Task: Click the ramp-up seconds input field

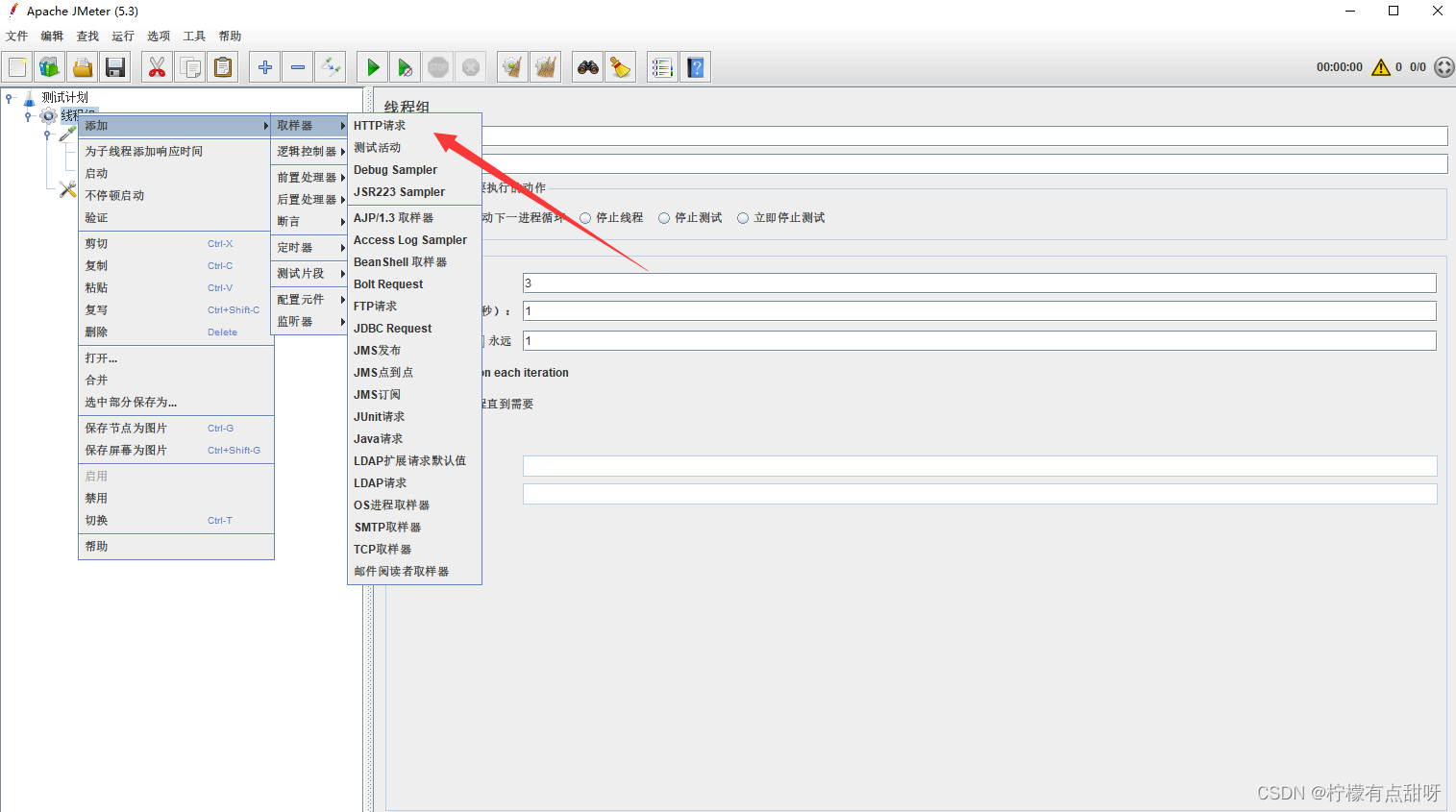Action: point(979,310)
